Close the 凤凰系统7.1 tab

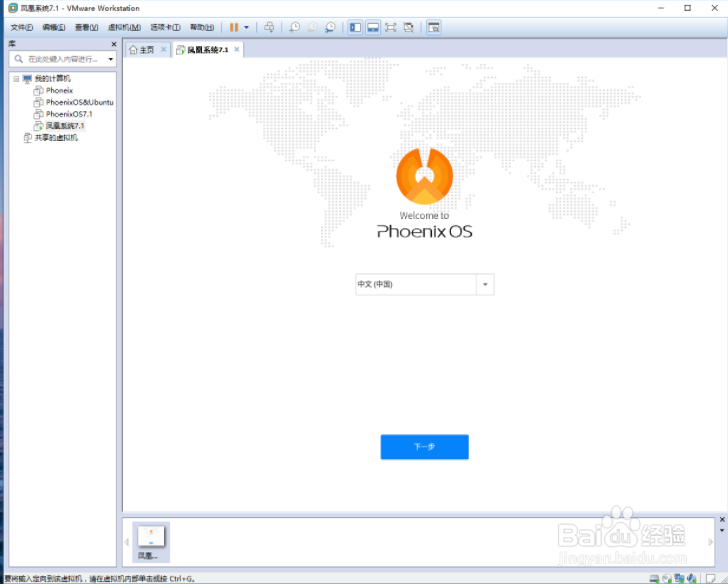pyautogui.click(x=237, y=49)
